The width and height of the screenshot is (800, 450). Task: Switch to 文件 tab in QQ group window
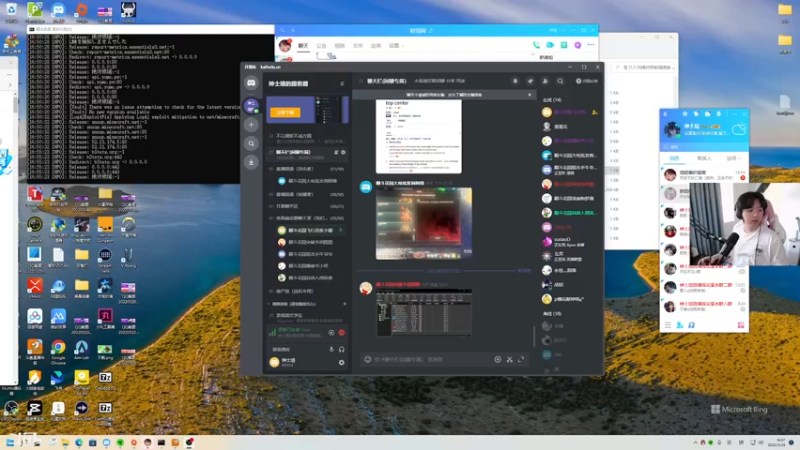[x=358, y=45]
